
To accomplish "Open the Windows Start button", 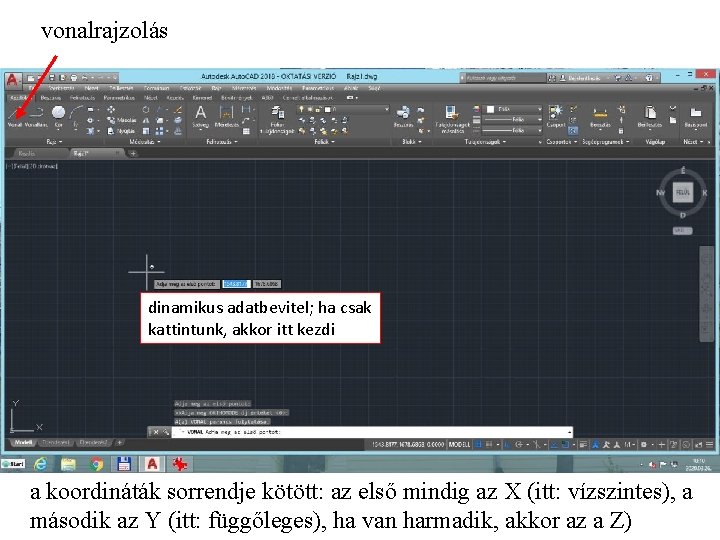I will [13, 464].
